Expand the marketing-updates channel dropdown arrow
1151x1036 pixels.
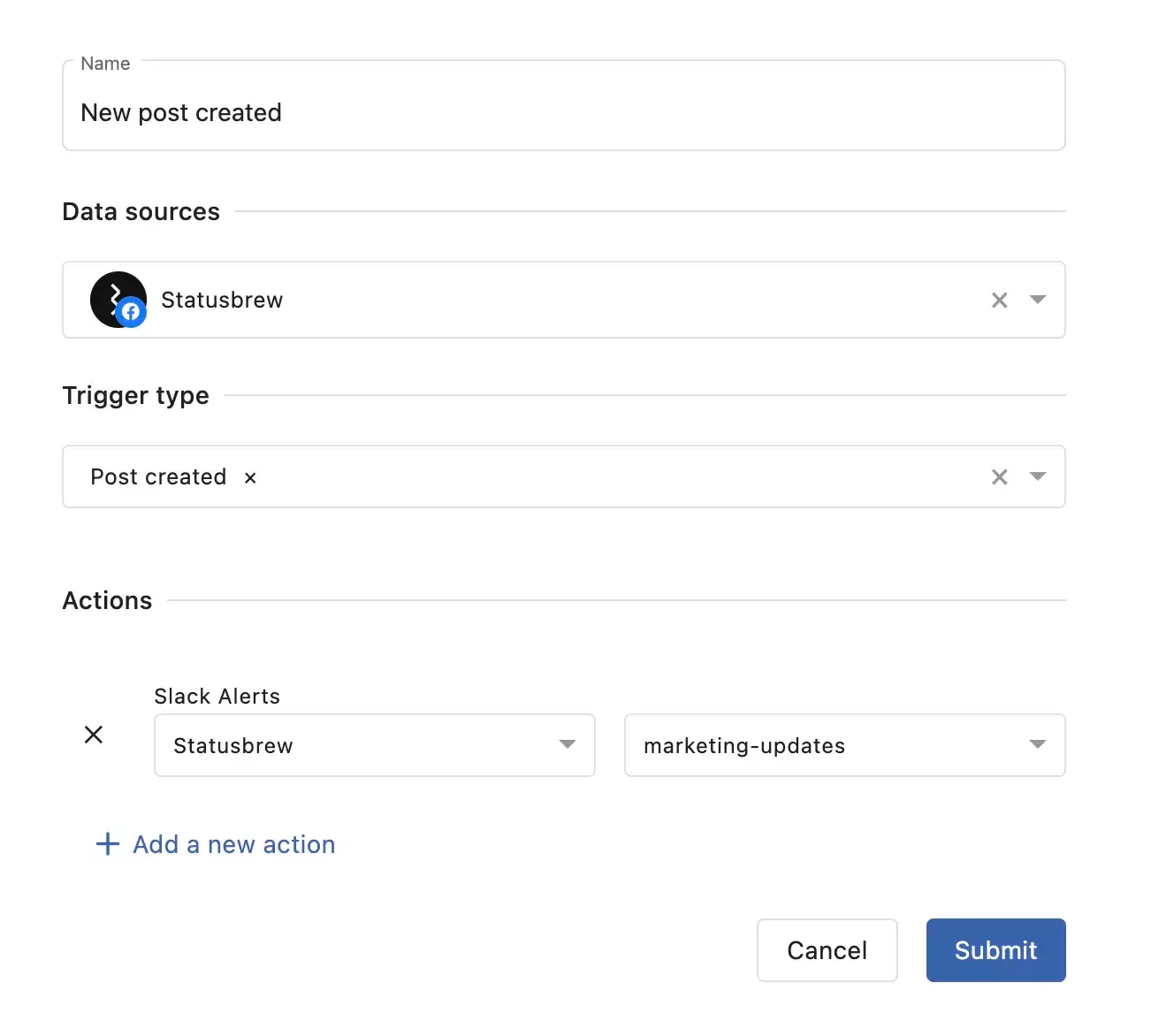click(1038, 745)
